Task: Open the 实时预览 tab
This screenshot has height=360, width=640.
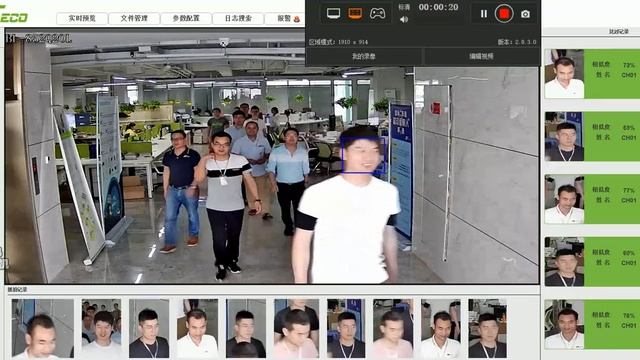Action: 82,18
